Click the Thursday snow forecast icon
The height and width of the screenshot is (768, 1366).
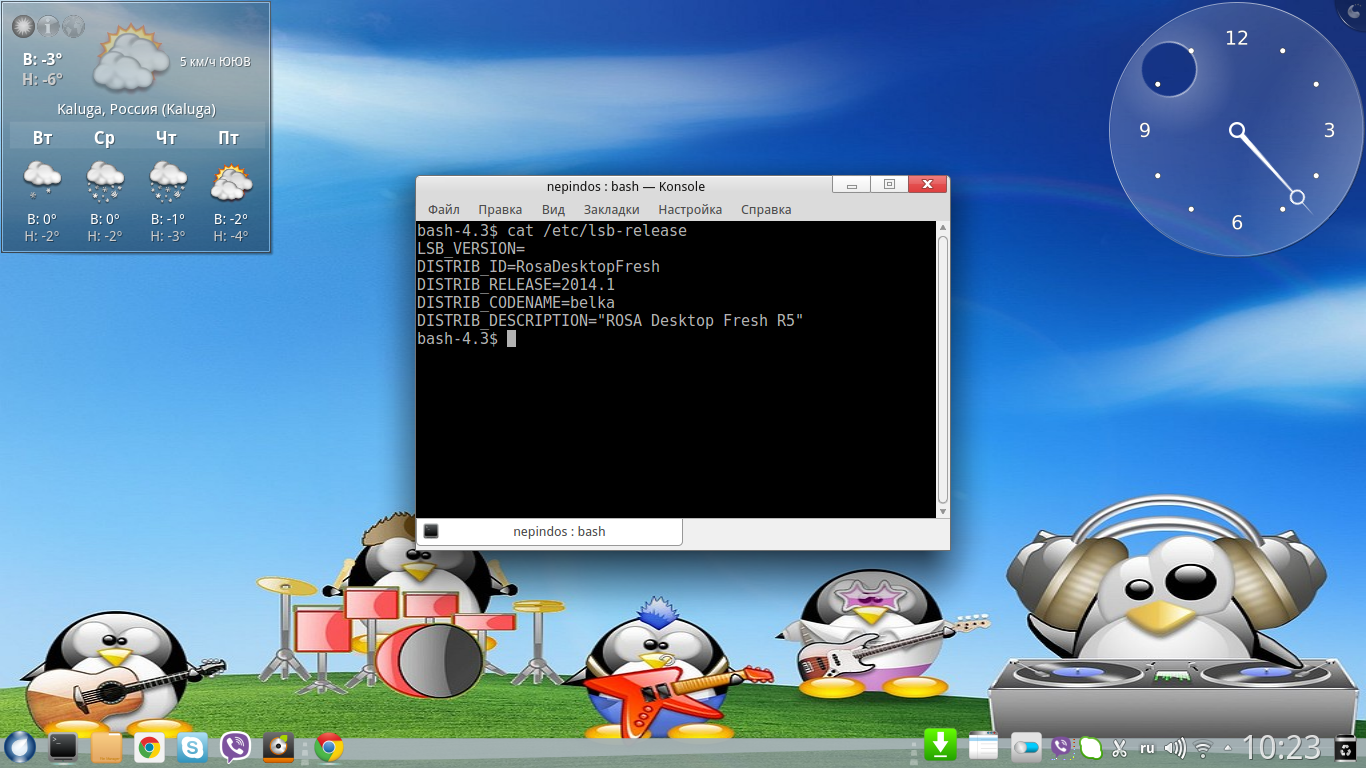click(x=167, y=181)
